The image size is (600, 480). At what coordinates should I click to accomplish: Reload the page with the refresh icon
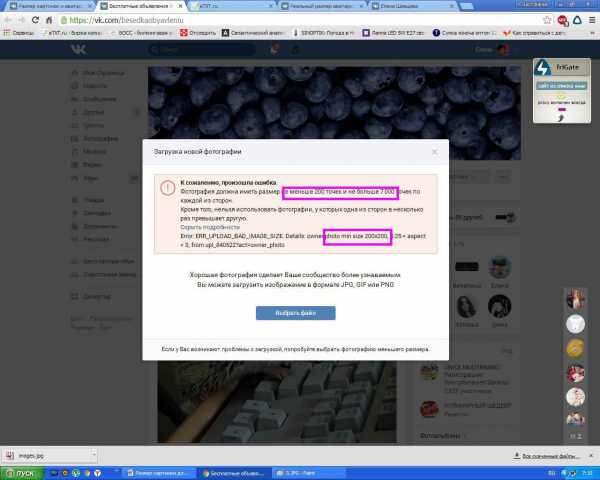coord(35,20)
